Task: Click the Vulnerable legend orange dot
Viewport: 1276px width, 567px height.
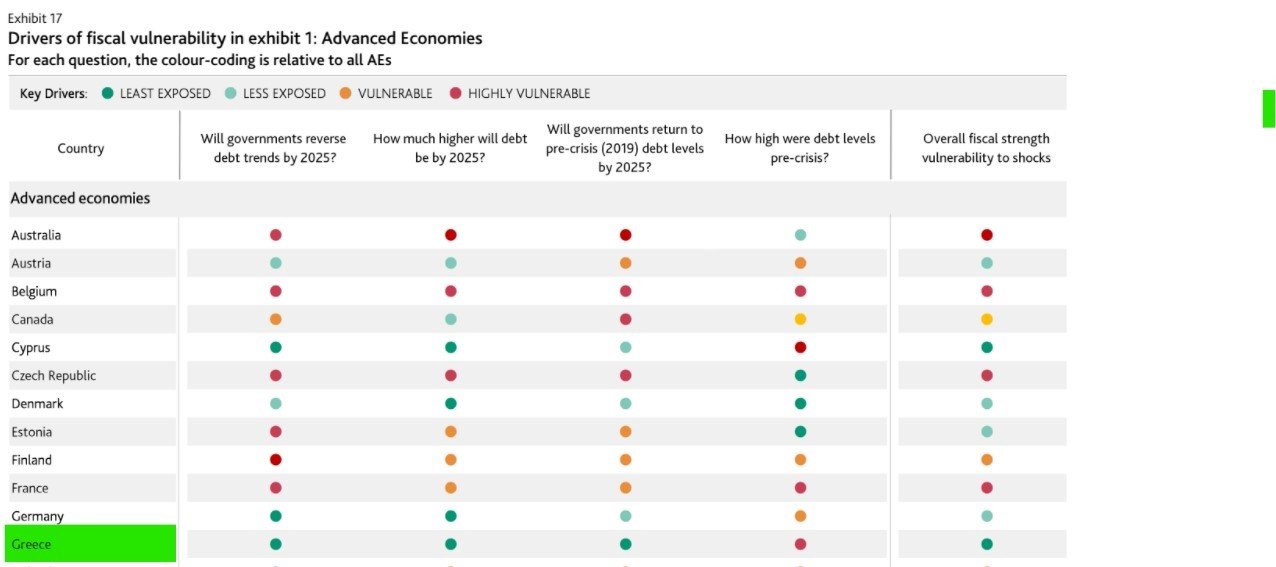Action: coord(345,94)
